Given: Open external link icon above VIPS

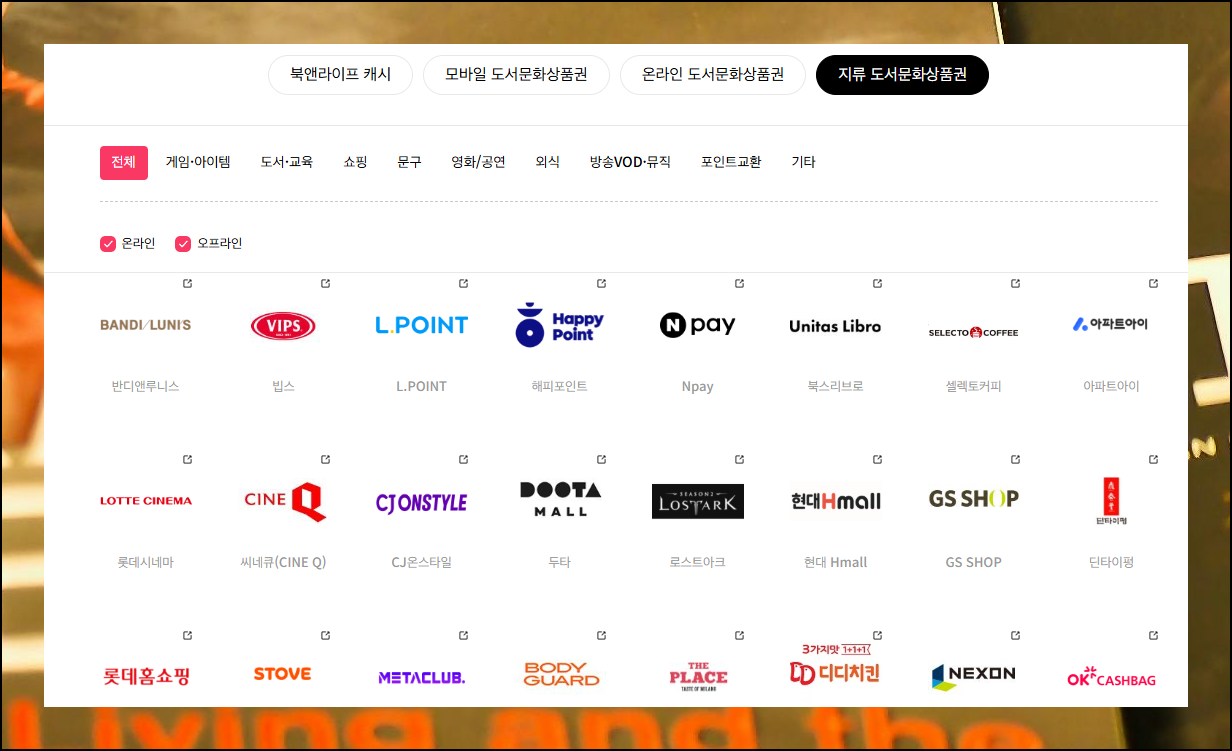Looking at the screenshot, I should 325,284.
